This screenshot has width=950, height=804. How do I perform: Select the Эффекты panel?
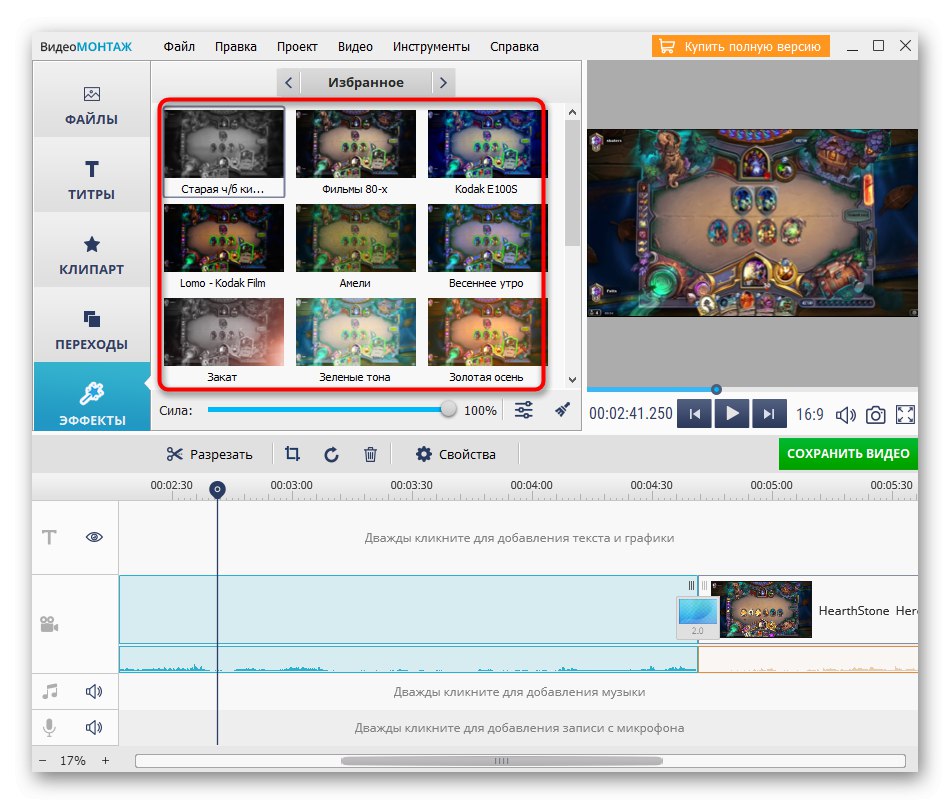[x=91, y=397]
